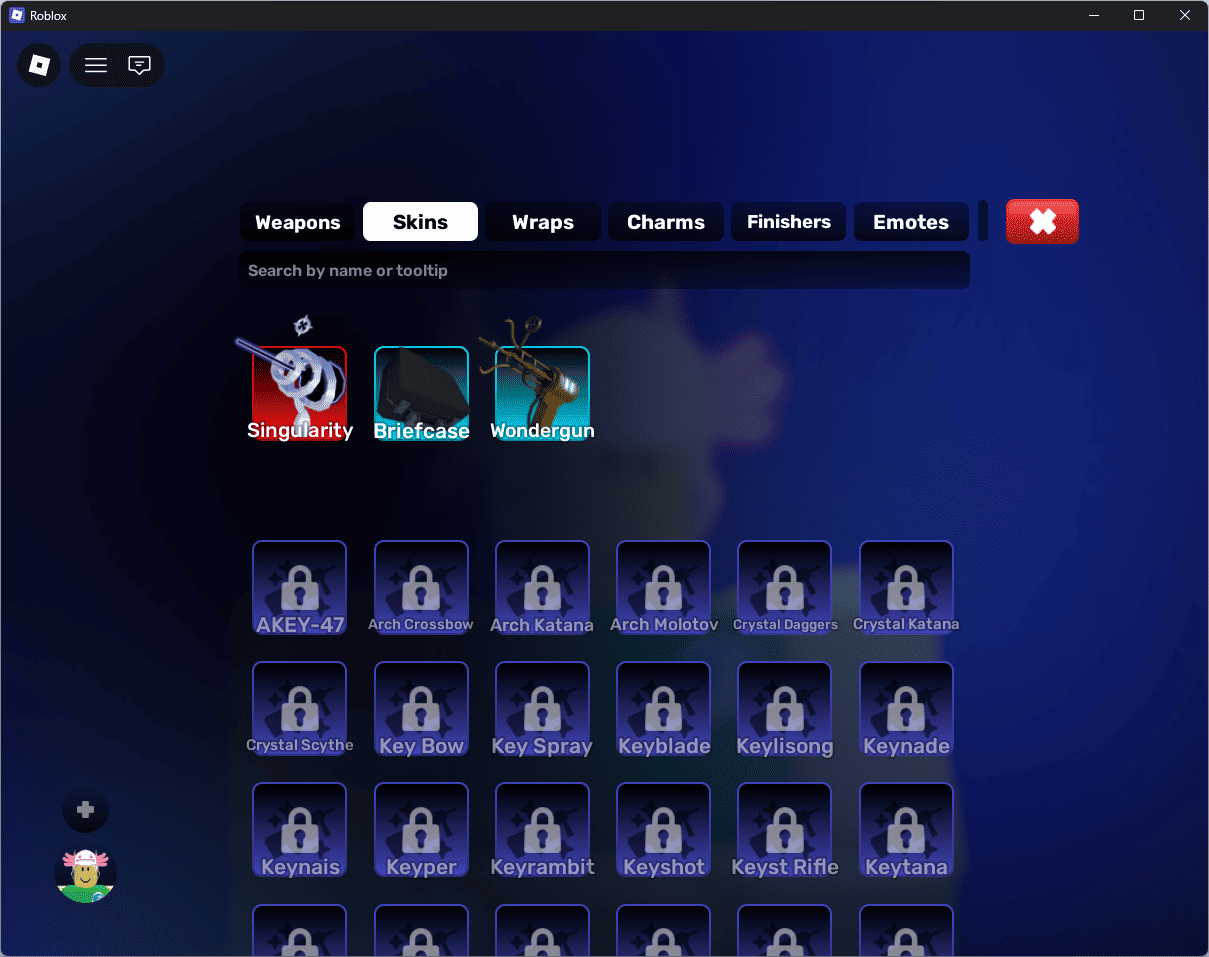The width and height of the screenshot is (1209, 957).
Task: Click the locked Keytana skin
Action: click(x=906, y=830)
